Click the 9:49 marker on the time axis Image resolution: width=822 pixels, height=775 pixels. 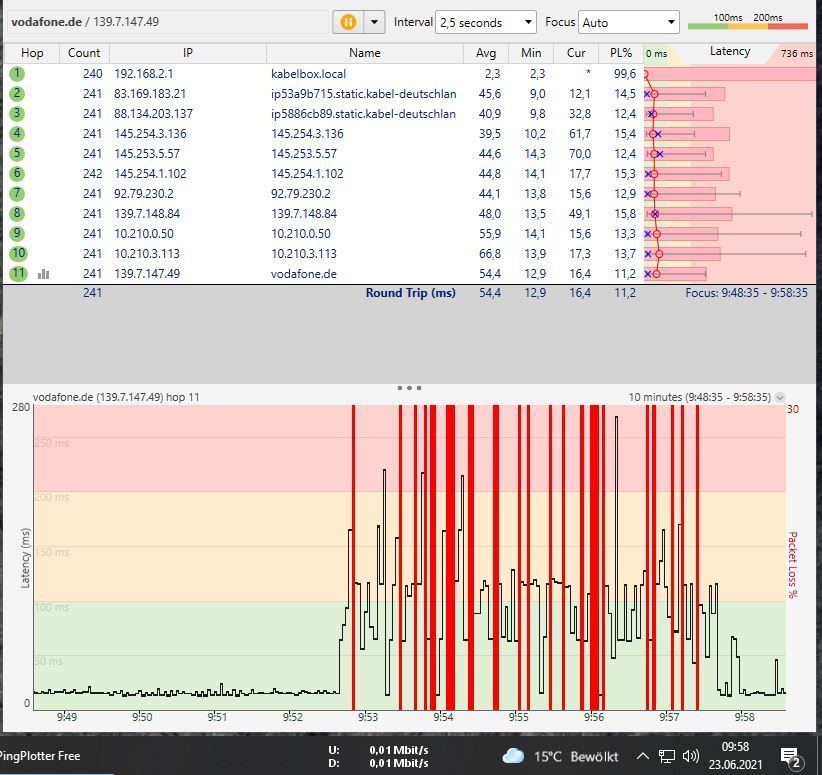[67, 717]
